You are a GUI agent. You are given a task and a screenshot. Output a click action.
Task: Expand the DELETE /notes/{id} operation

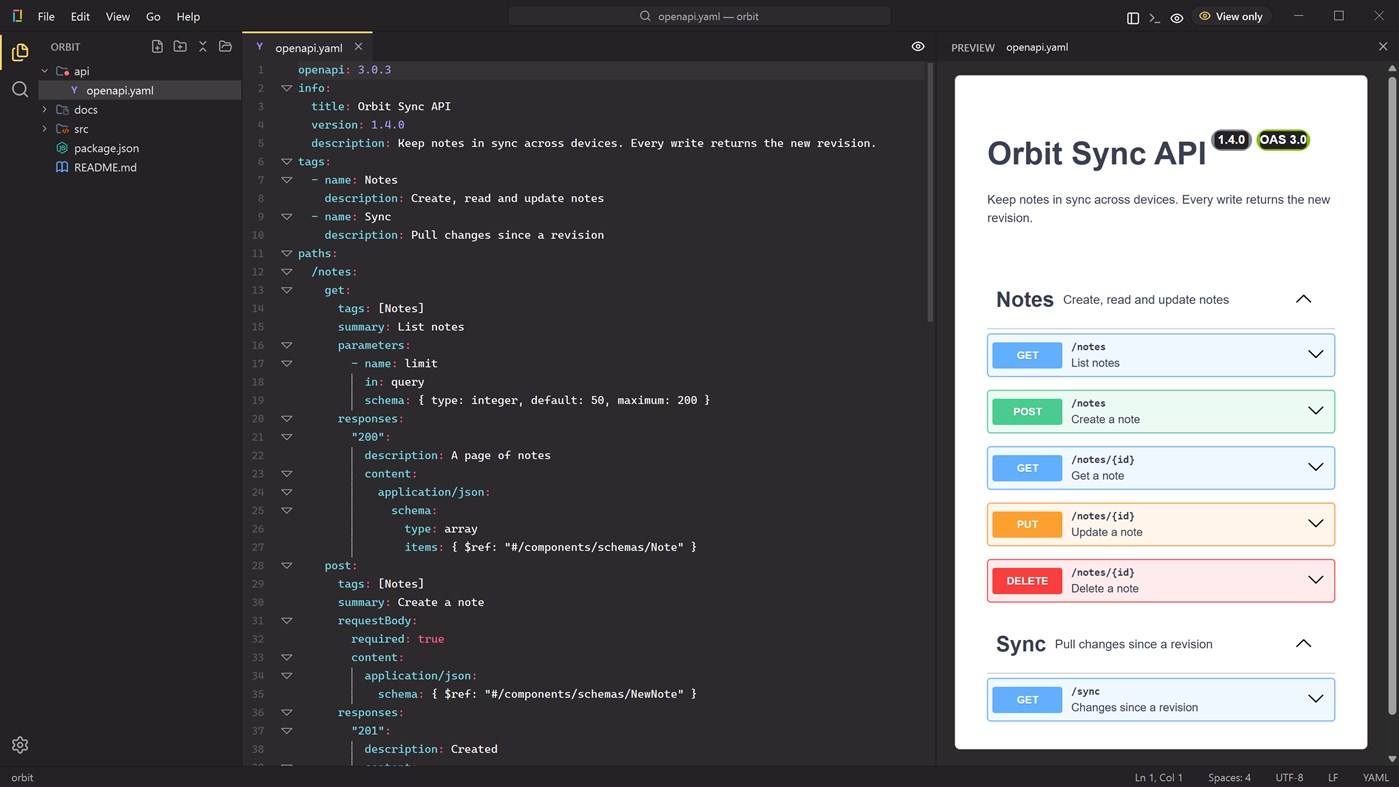[1161, 580]
